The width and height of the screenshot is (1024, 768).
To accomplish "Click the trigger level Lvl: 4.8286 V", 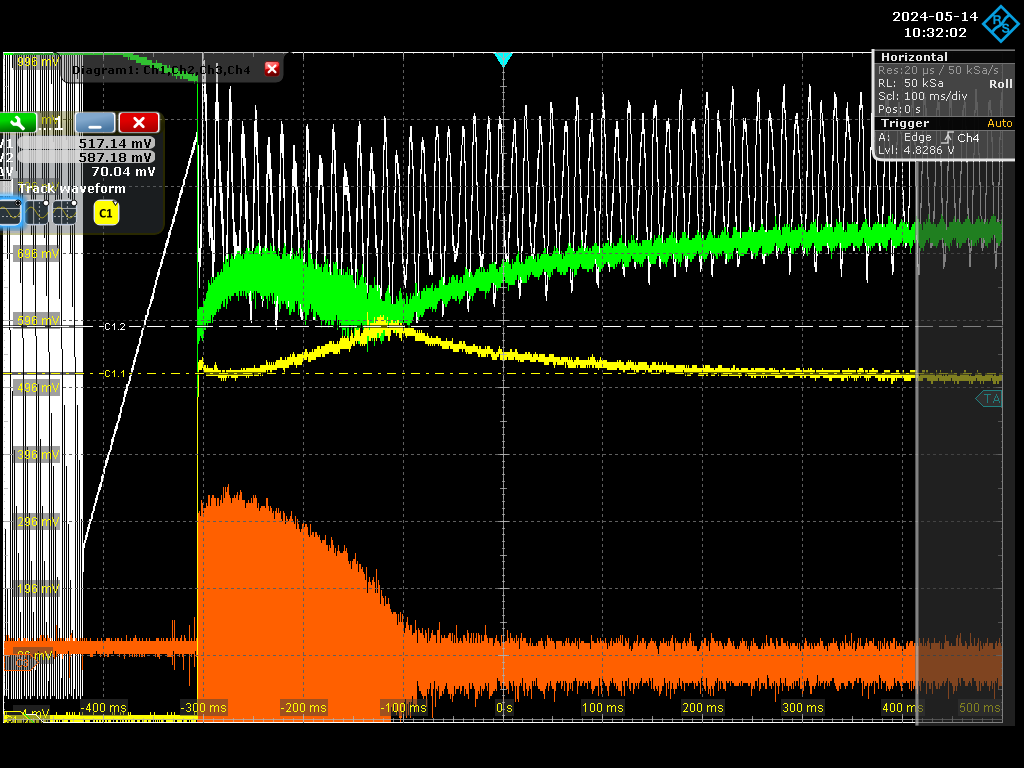I will [916, 150].
